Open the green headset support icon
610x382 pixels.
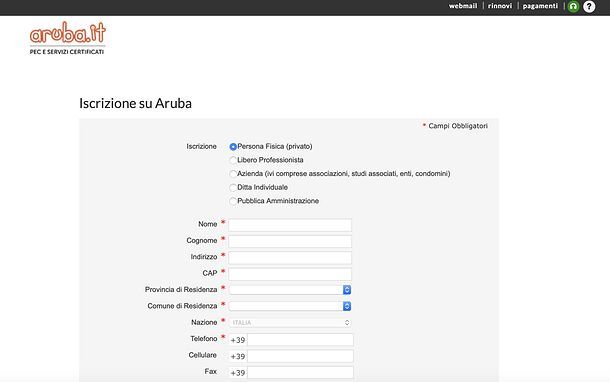pyautogui.click(x=573, y=6)
